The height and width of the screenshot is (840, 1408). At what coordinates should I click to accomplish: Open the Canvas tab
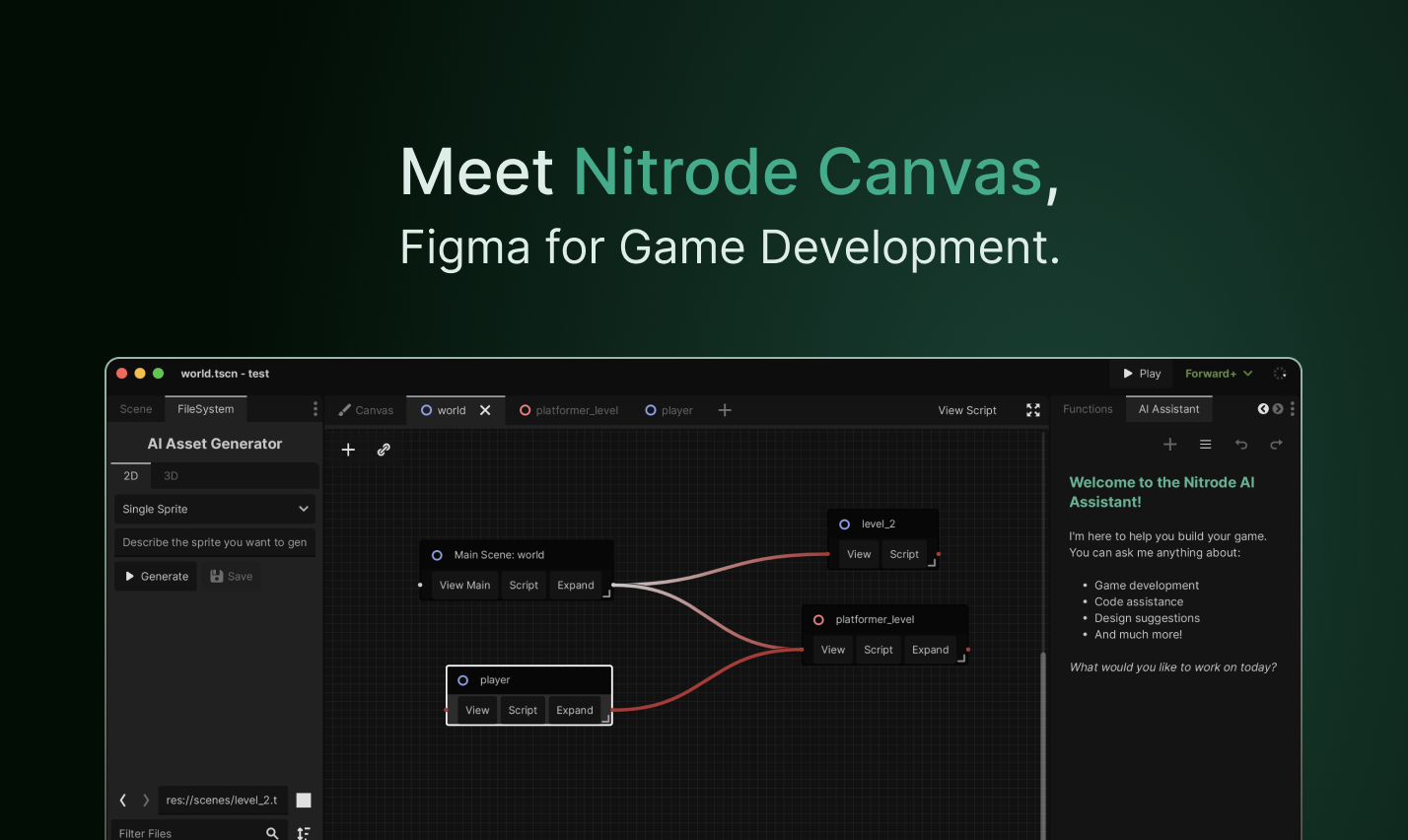(366, 410)
